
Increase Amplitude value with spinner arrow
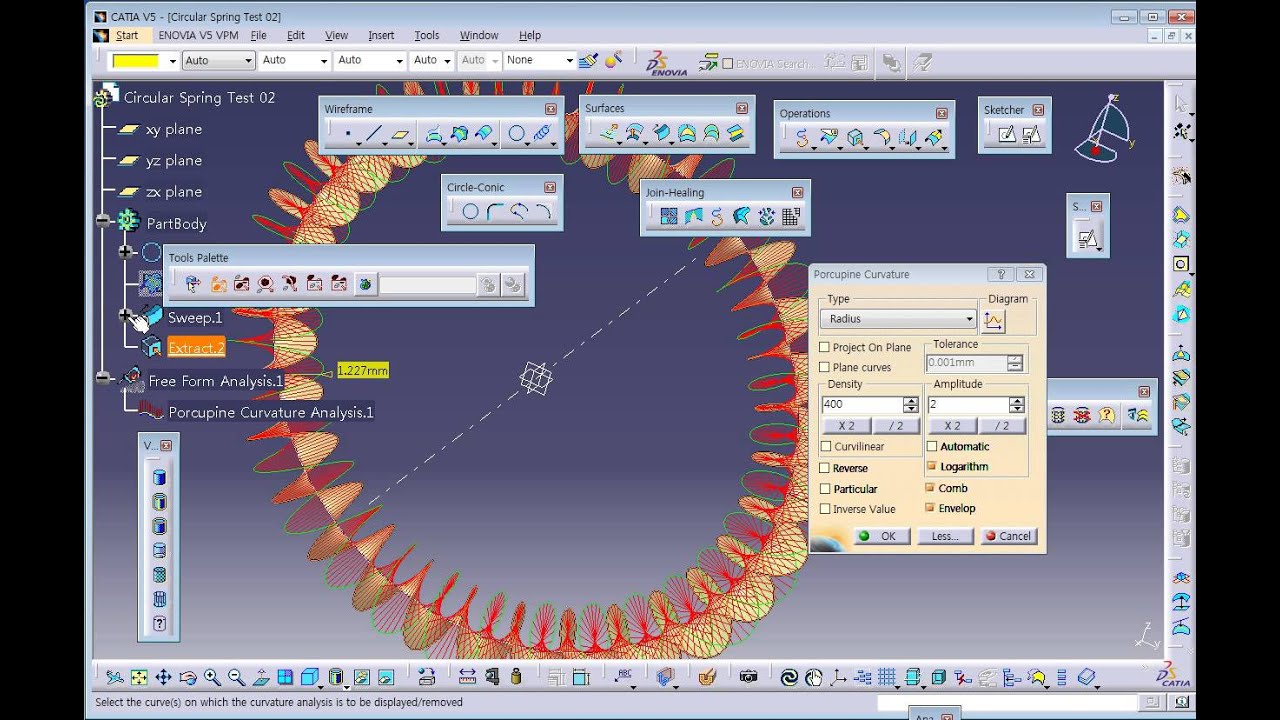[x=1016, y=401]
